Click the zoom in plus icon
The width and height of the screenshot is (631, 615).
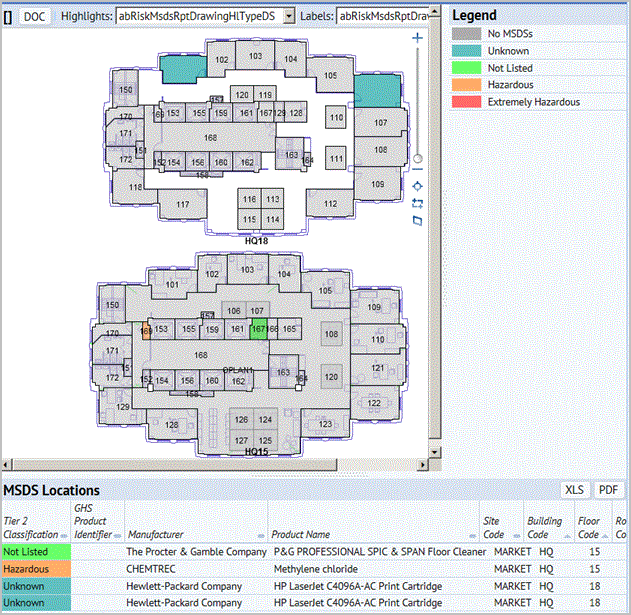click(x=418, y=37)
